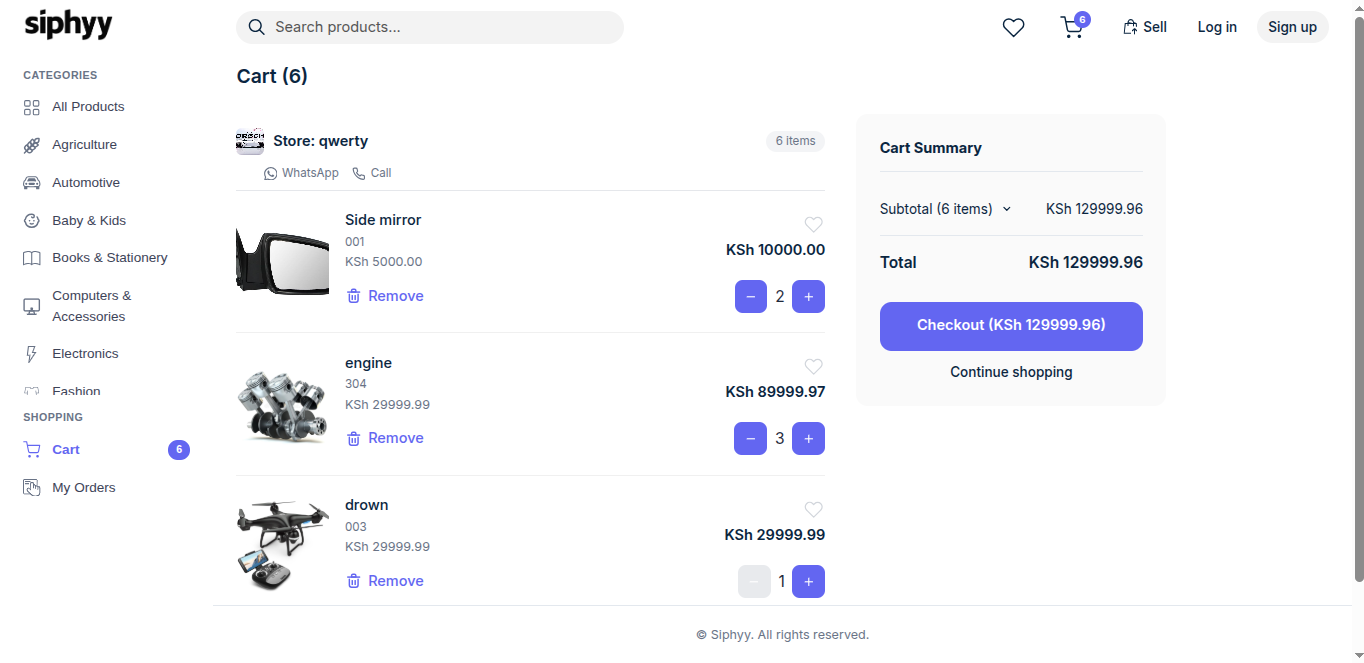Click KSh 10000.00 Side mirror price
1364x663 pixels.
[775, 250]
